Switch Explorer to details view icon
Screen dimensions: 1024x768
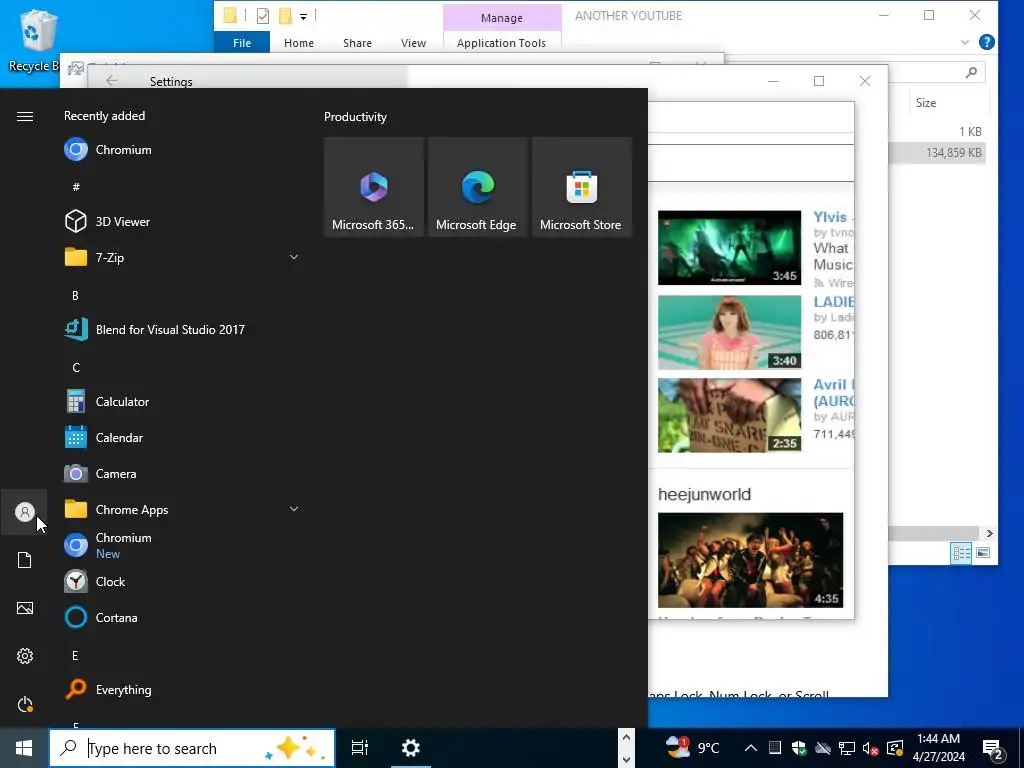[x=961, y=553]
